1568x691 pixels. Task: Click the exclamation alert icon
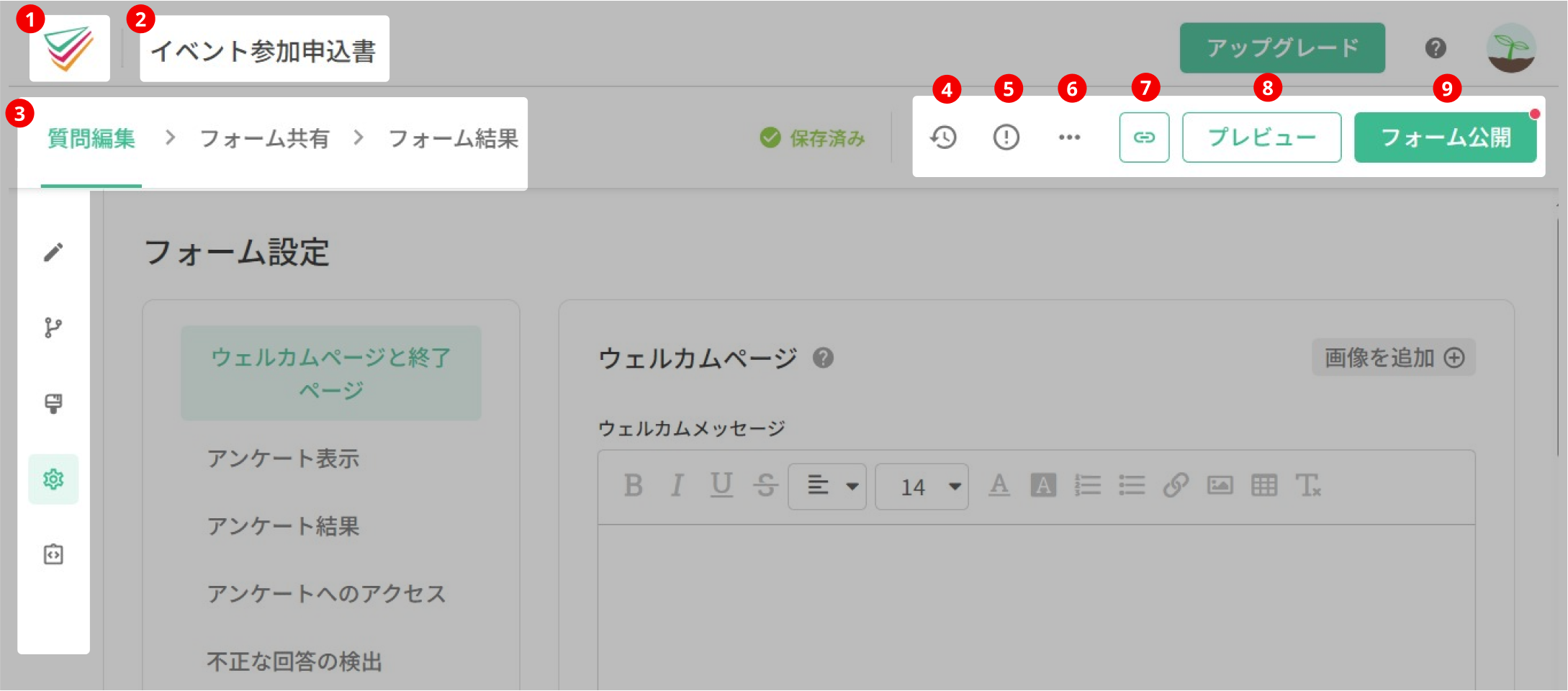coord(1006,137)
